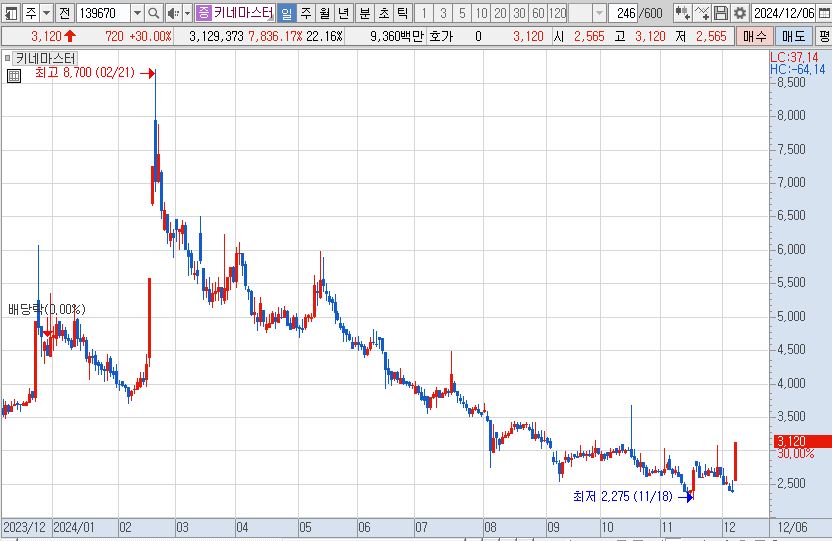The height and width of the screenshot is (541, 832).
Task: Click the HC:-64.14 indicator text
Action: tap(798, 69)
